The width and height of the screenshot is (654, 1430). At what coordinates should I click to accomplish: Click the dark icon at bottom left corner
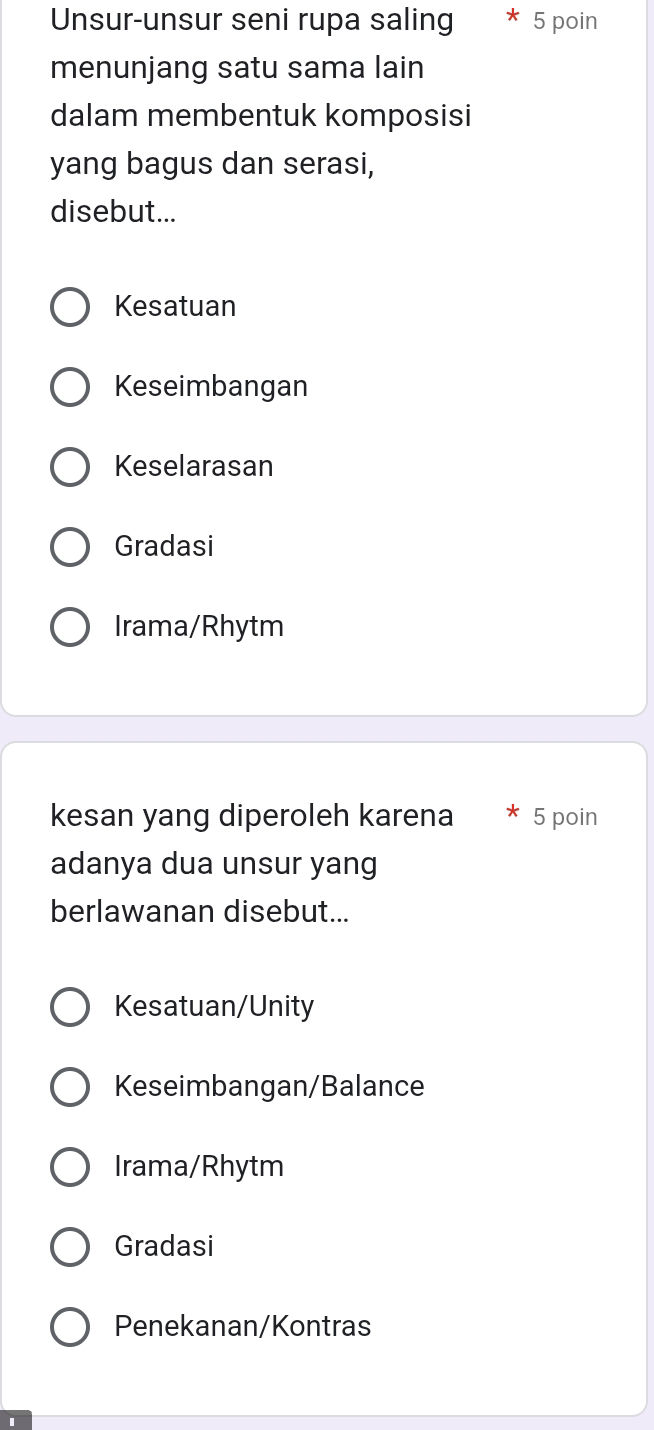click(13, 1419)
